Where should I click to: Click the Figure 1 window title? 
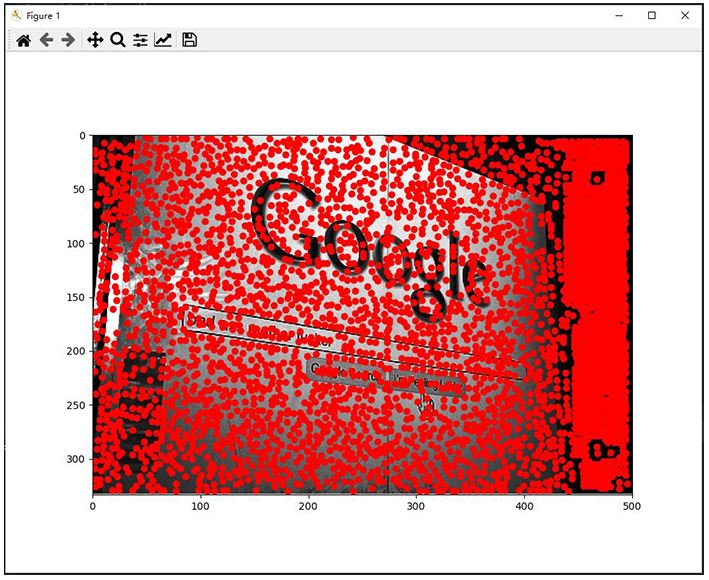point(43,16)
